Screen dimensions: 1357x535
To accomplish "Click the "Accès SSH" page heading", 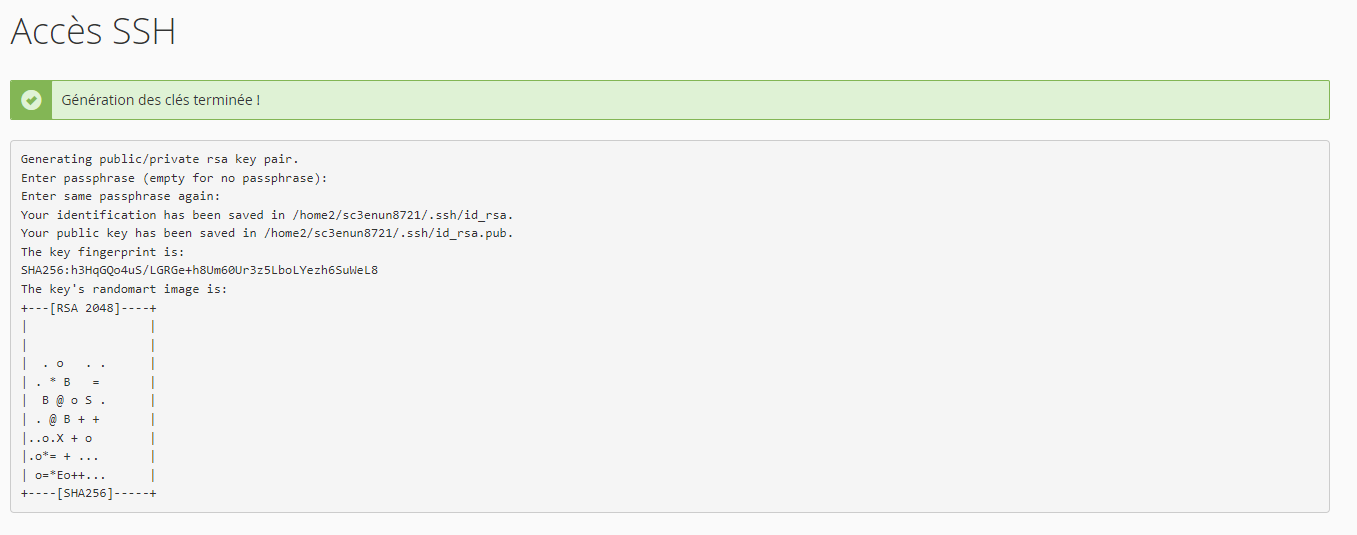I will click(x=93, y=32).
